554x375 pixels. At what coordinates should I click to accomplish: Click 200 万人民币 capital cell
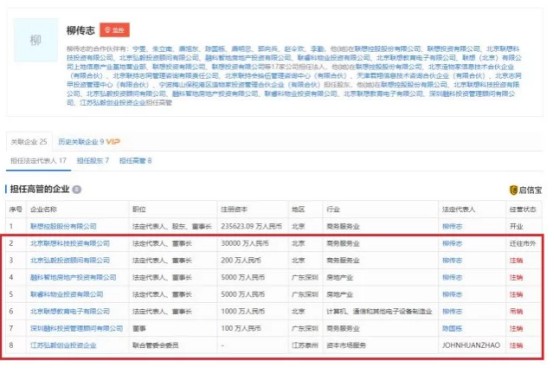click(x=241, y=260)
